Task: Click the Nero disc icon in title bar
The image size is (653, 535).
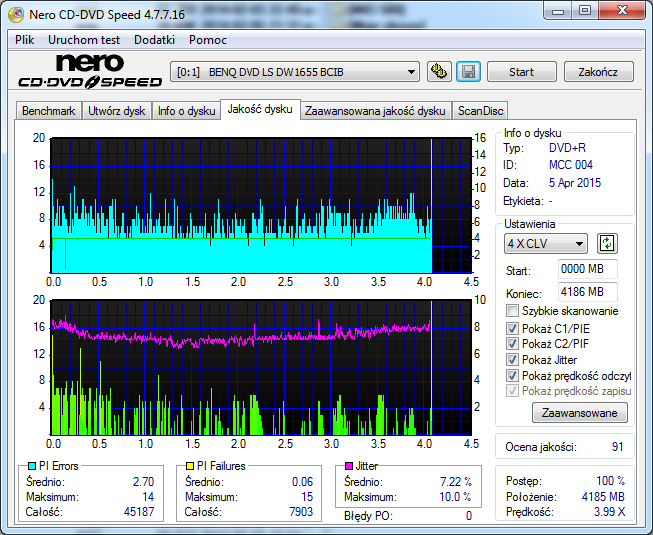Action: click(16, 15)
